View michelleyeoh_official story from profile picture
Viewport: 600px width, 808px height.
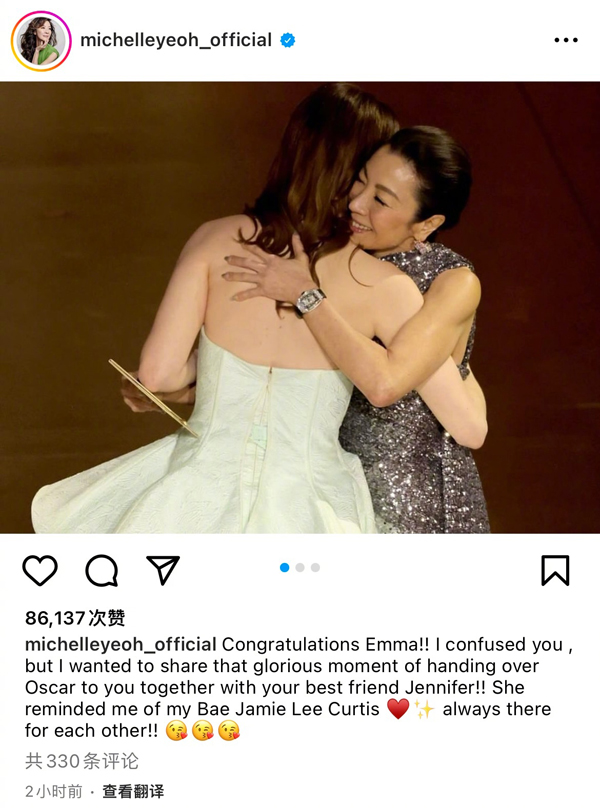tap(41, 41)
